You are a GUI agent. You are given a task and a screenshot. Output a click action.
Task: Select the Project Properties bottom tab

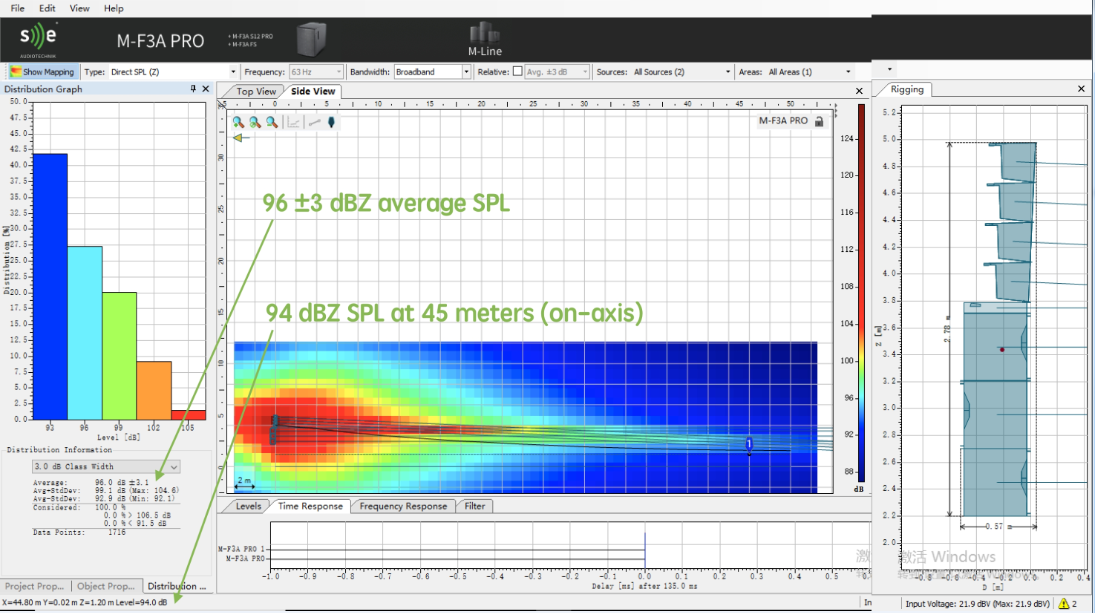(x=35, y=586)
